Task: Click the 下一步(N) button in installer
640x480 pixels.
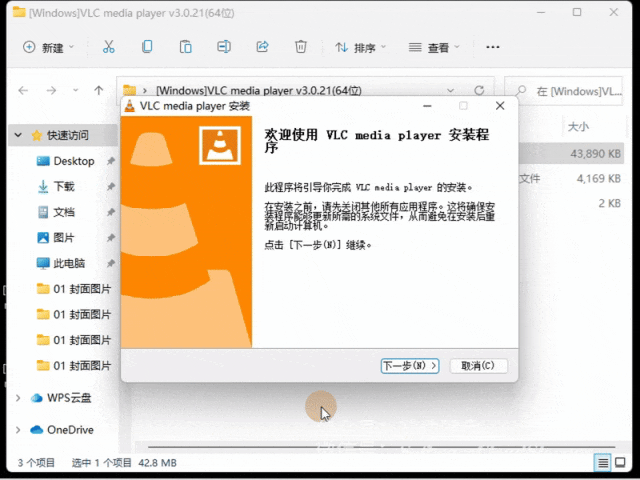Action: coord(410,366)
